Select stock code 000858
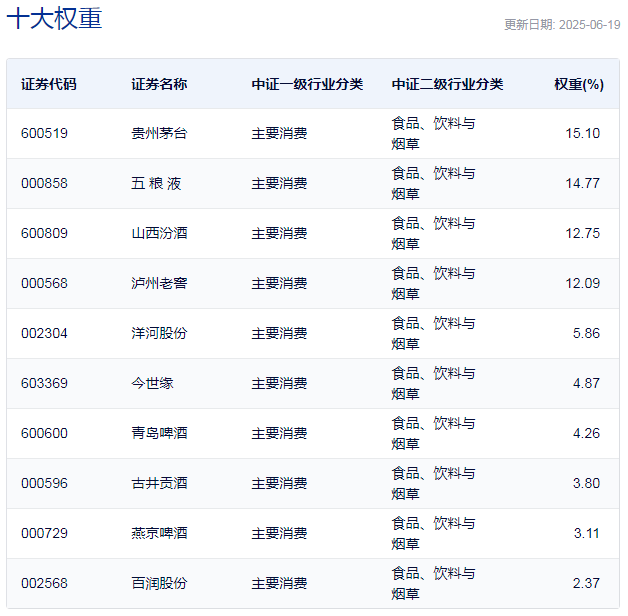This screenshot has height=616, width=628. point(44,183)
